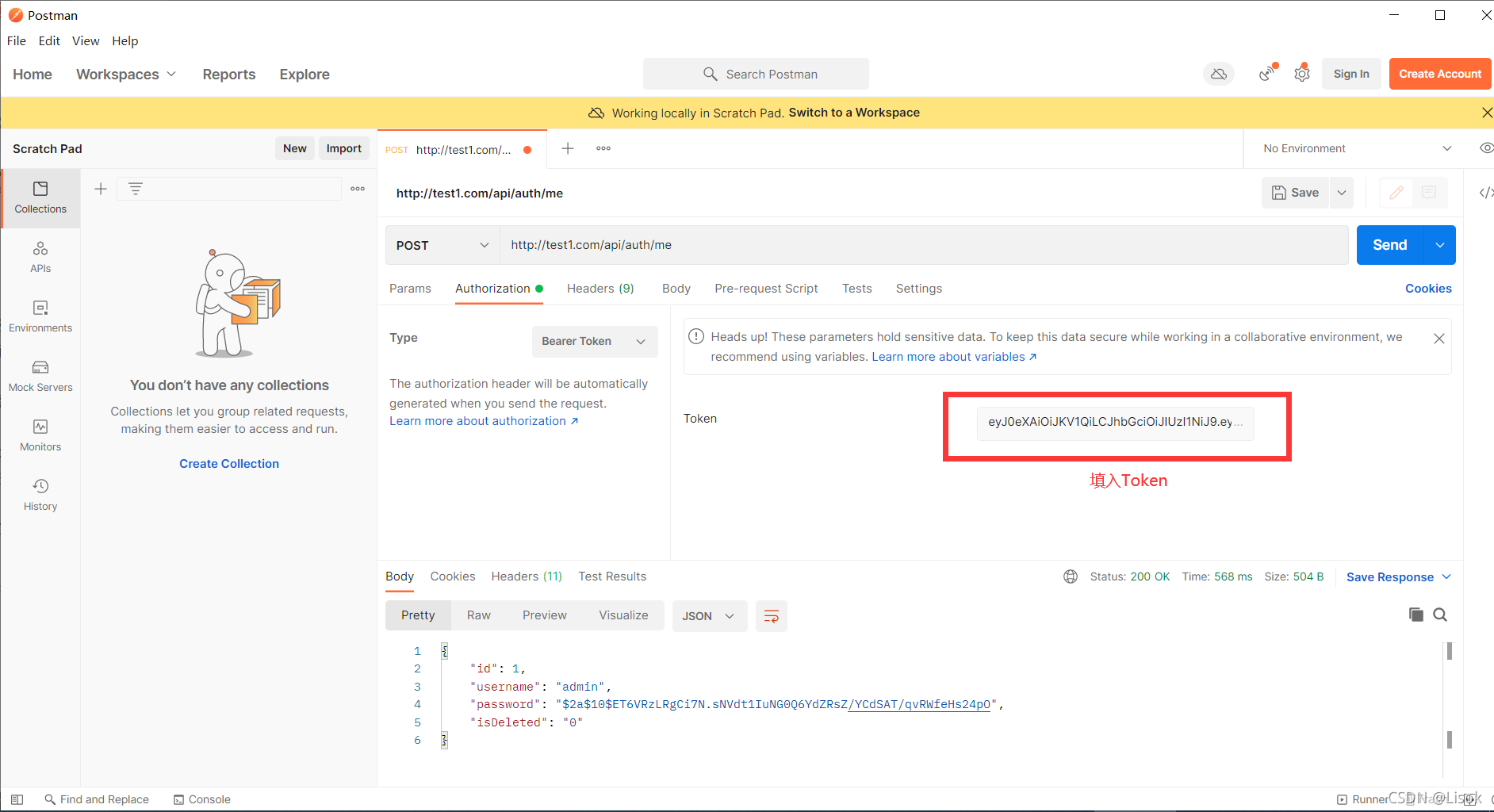Screen dimensions: 1494x812
Task: Click the Create Collection link
Action: (229, 464)
